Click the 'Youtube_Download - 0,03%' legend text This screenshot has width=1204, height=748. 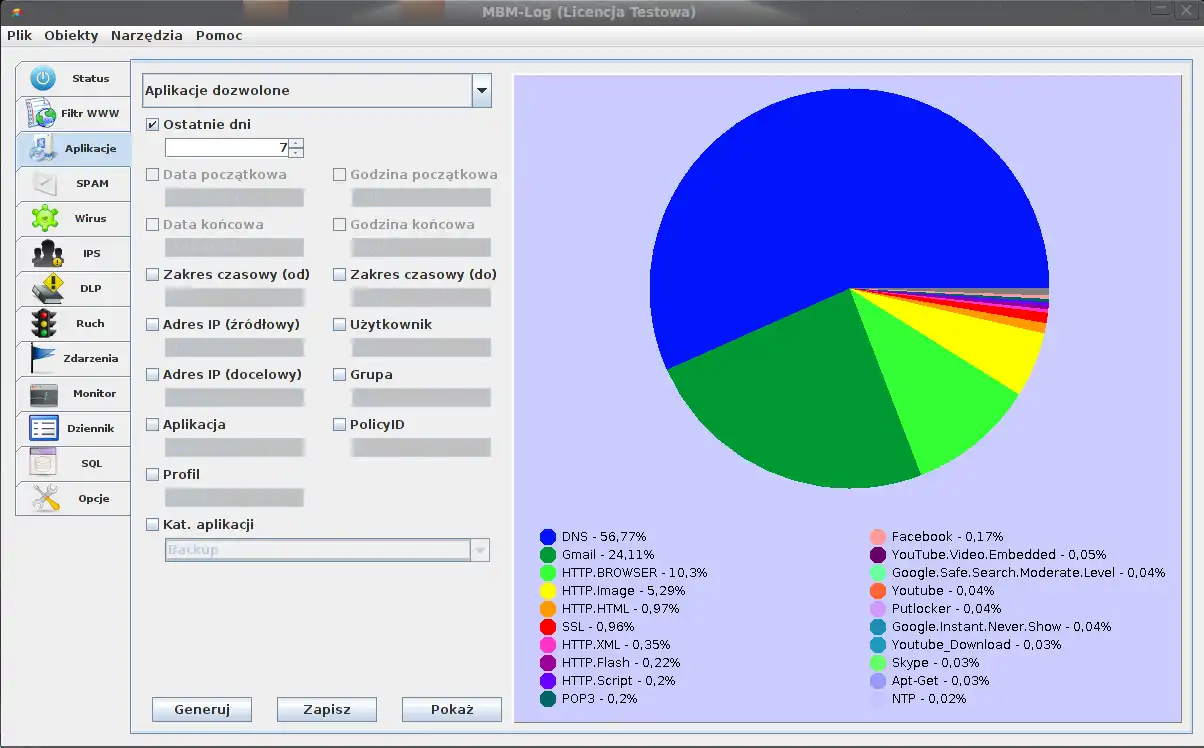(977, 645)
